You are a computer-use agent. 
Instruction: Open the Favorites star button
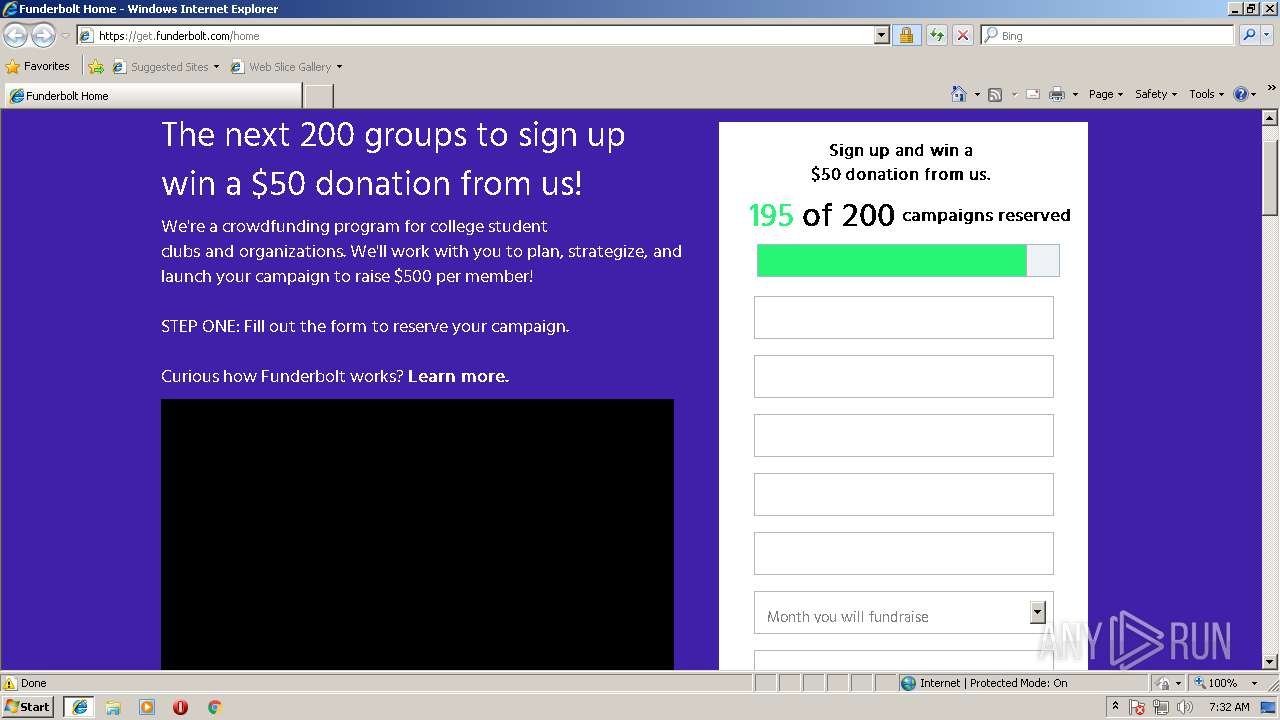click(x=37, y=66)
